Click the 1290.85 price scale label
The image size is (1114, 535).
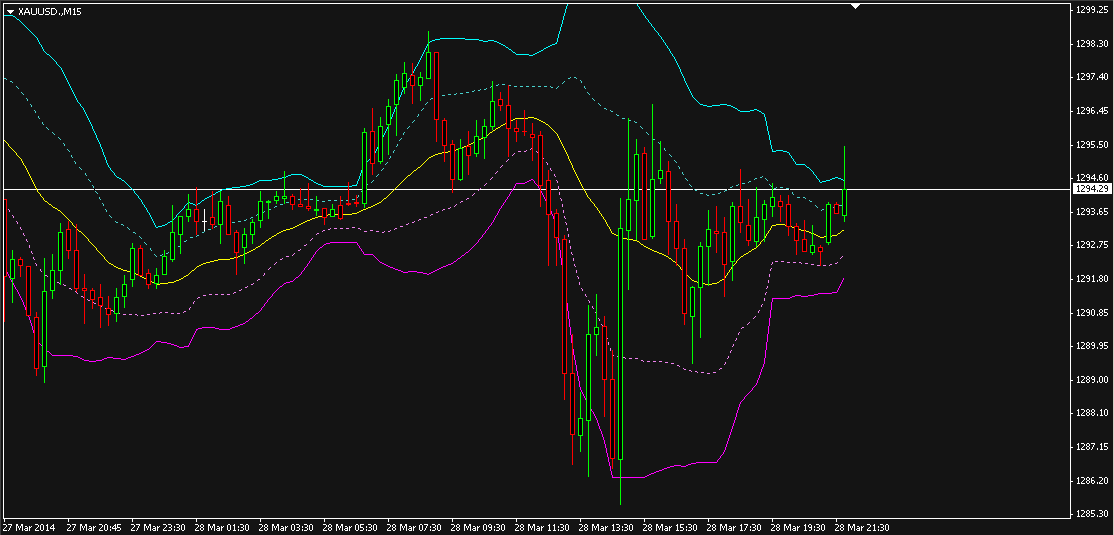[x=1092, y=313]
